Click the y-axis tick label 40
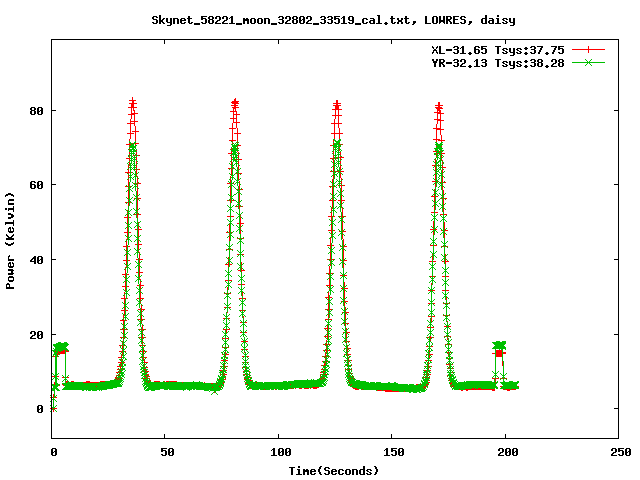Screen dimensions: 640x480 click(36, 260)
